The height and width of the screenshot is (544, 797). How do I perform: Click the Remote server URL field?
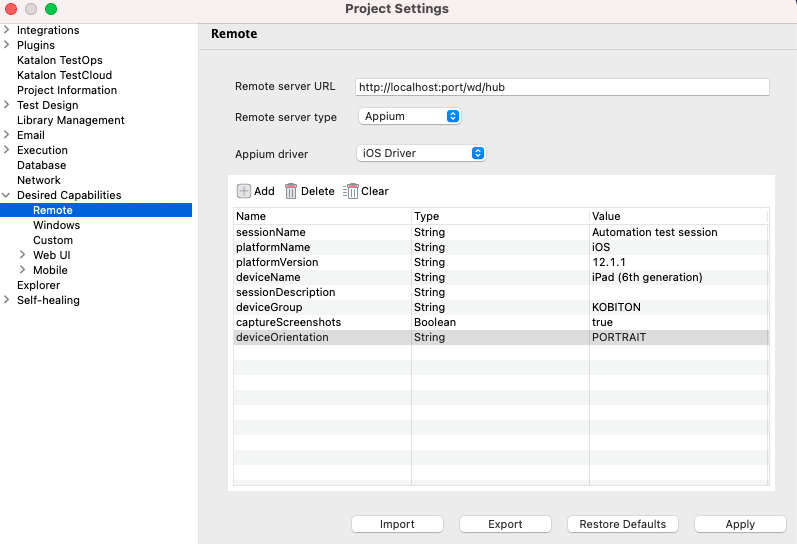tap(562, 87)
